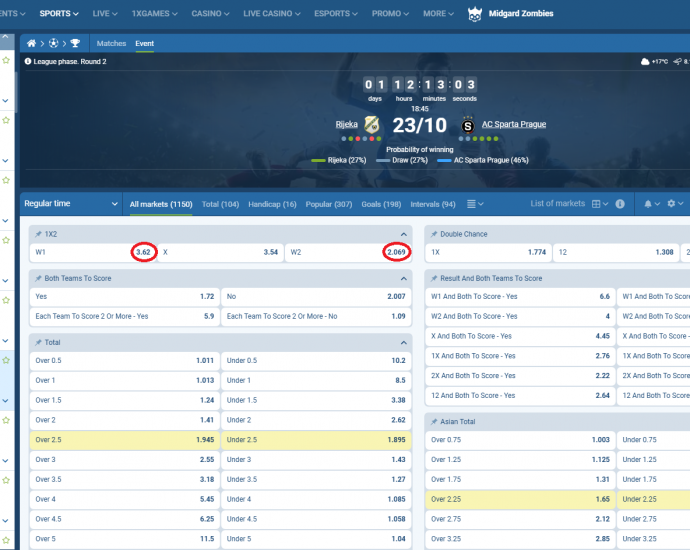Switch to the Total (104) tab

[220, 204]
